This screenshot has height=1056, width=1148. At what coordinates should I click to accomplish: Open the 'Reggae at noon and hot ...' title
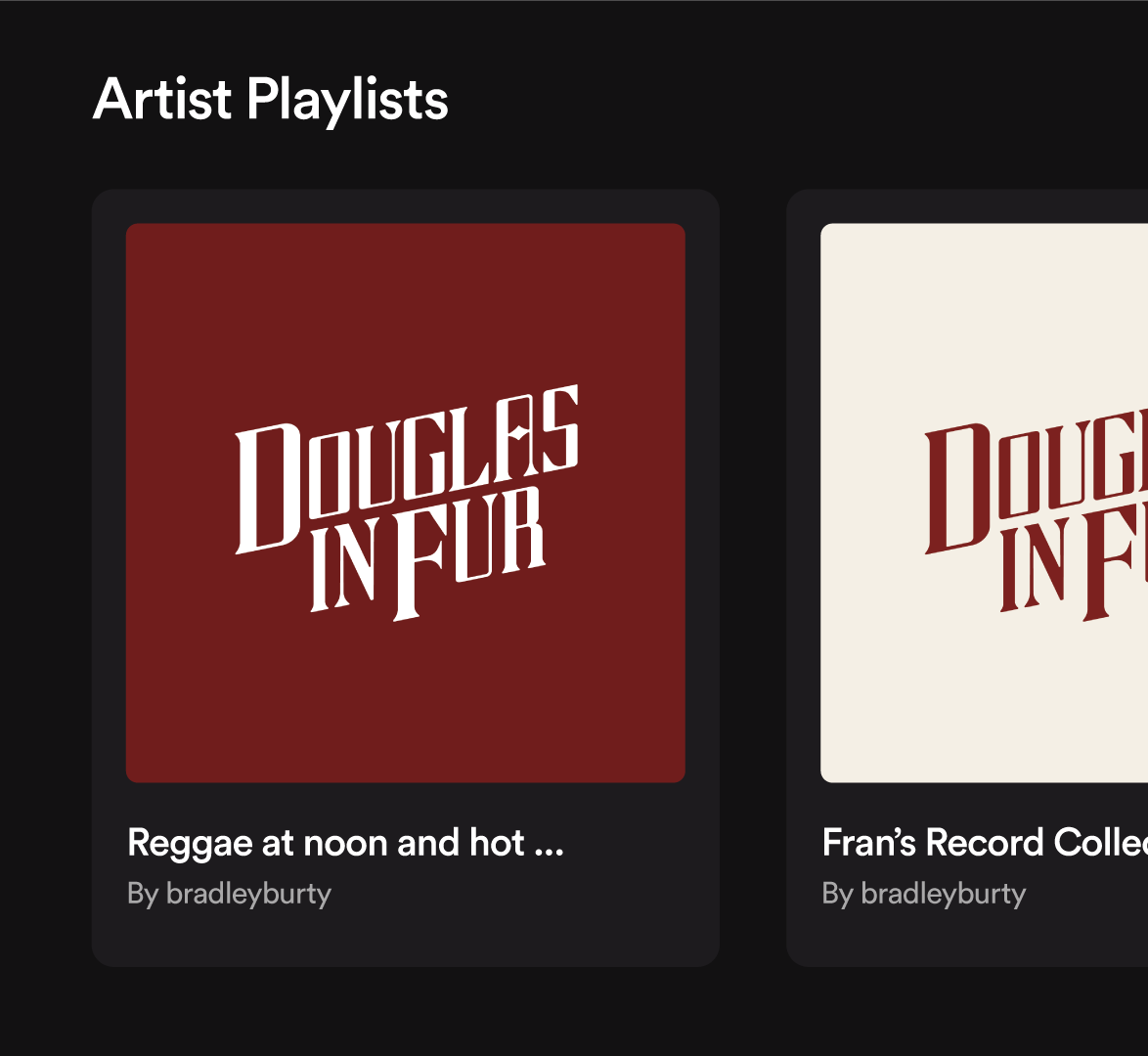345,843
